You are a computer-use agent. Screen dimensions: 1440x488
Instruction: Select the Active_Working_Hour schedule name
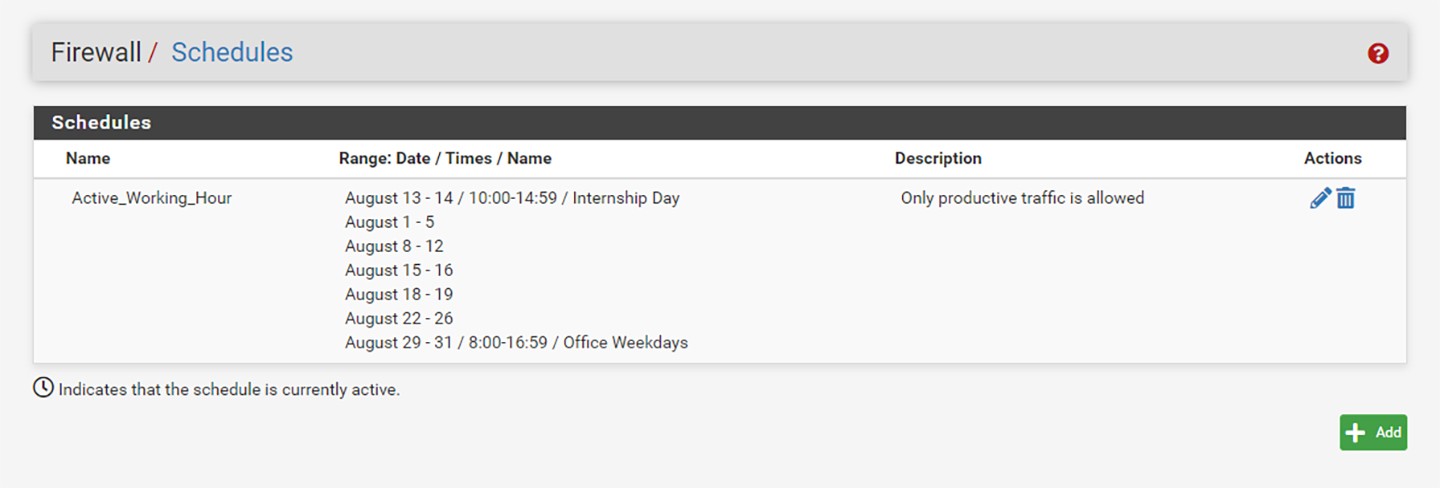click(152, 198)
